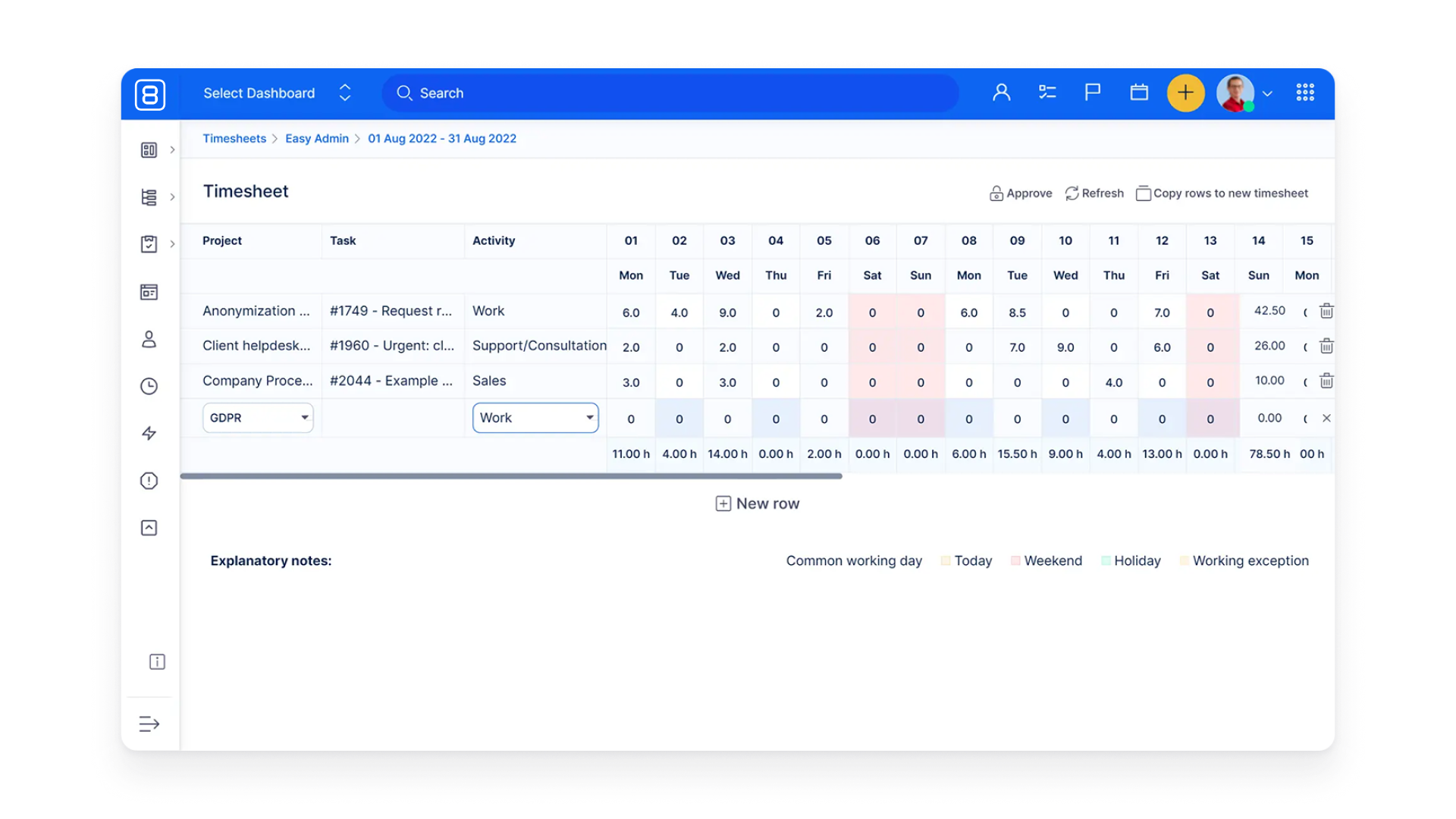Viewport: 1456px width, 819px height.
Task: Click the flag icon in header
Action: click(1093, 93)
